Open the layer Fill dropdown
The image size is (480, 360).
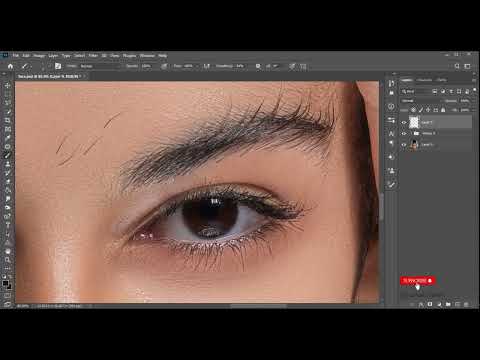click(465, 110)
